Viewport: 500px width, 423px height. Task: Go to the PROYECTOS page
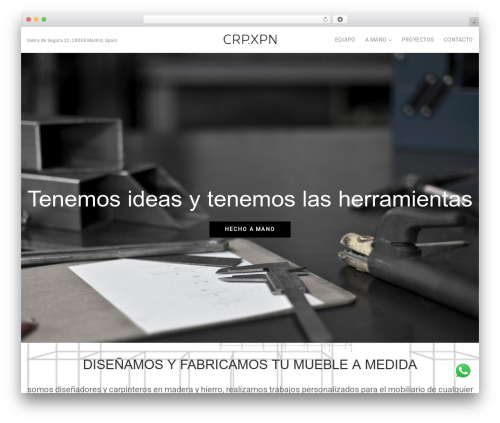418,40
